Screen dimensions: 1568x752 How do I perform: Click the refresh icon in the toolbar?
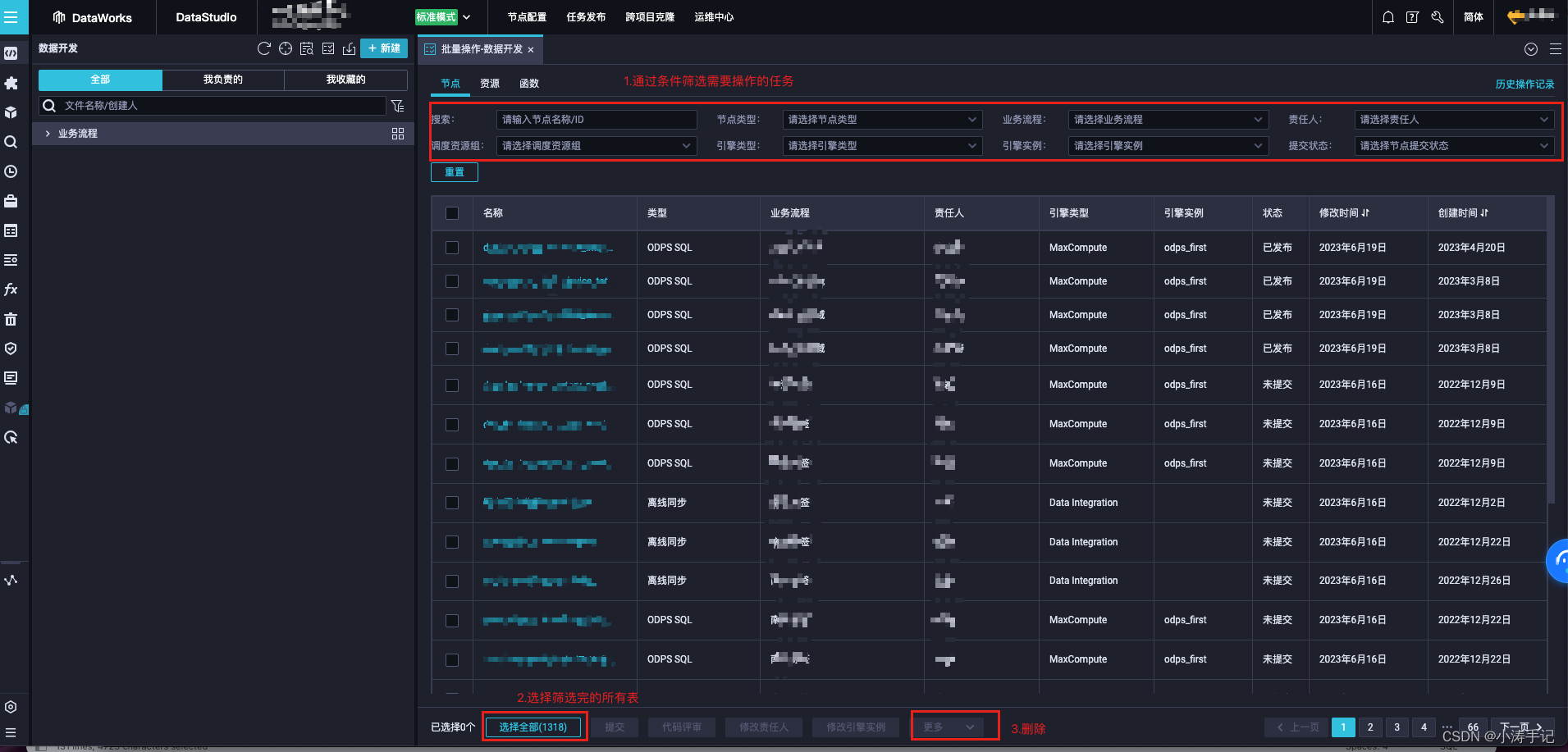coord(264,48)
